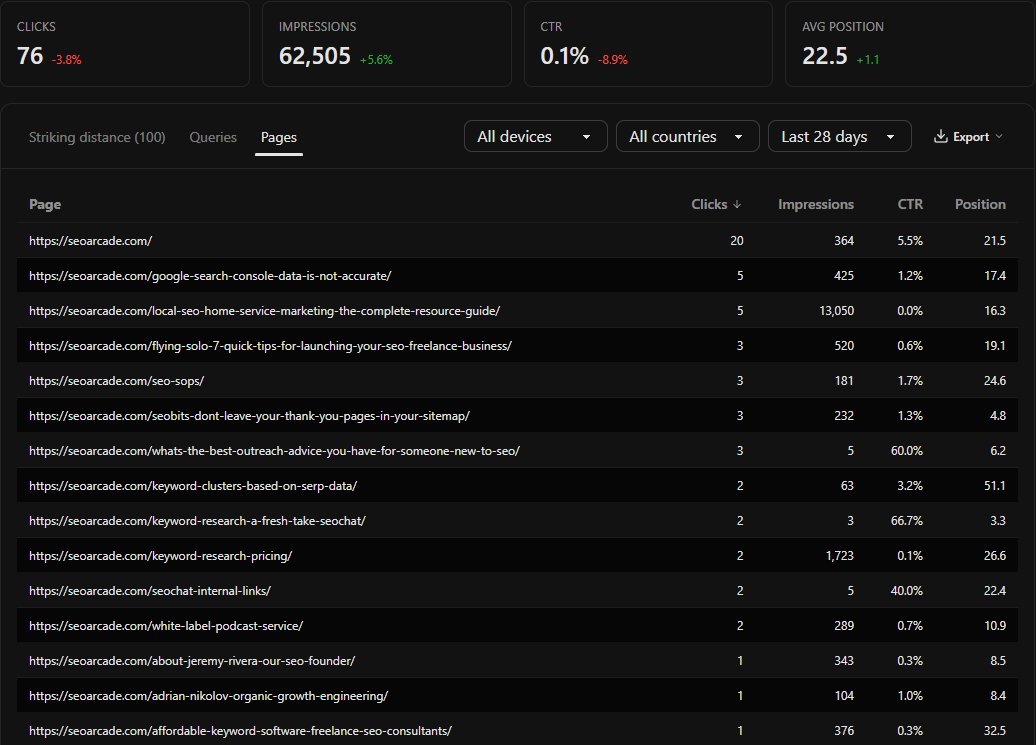This screenshot has width=1036, height=745.
Task: Open the keyword-research-pricing page link
Action: point(161,556)
